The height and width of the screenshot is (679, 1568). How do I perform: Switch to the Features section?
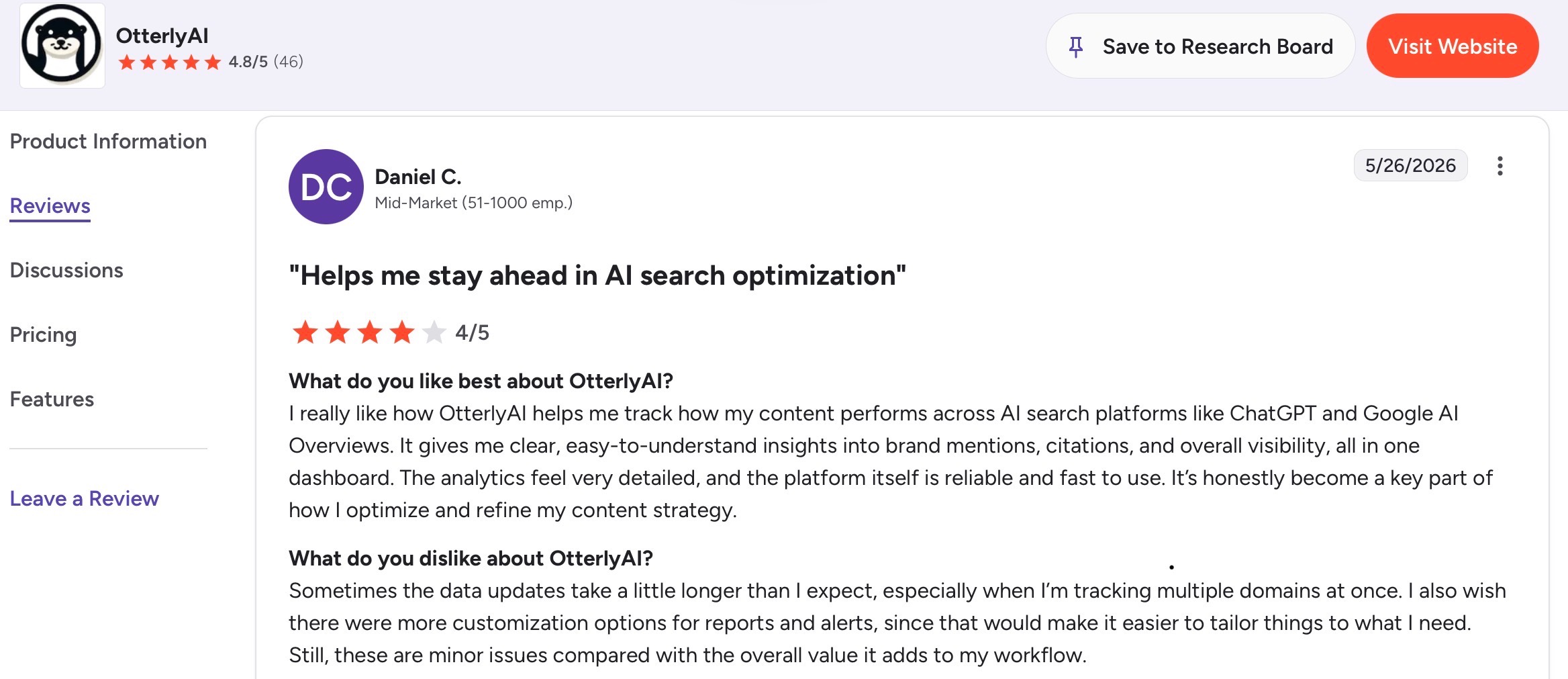tap(52, 399)
